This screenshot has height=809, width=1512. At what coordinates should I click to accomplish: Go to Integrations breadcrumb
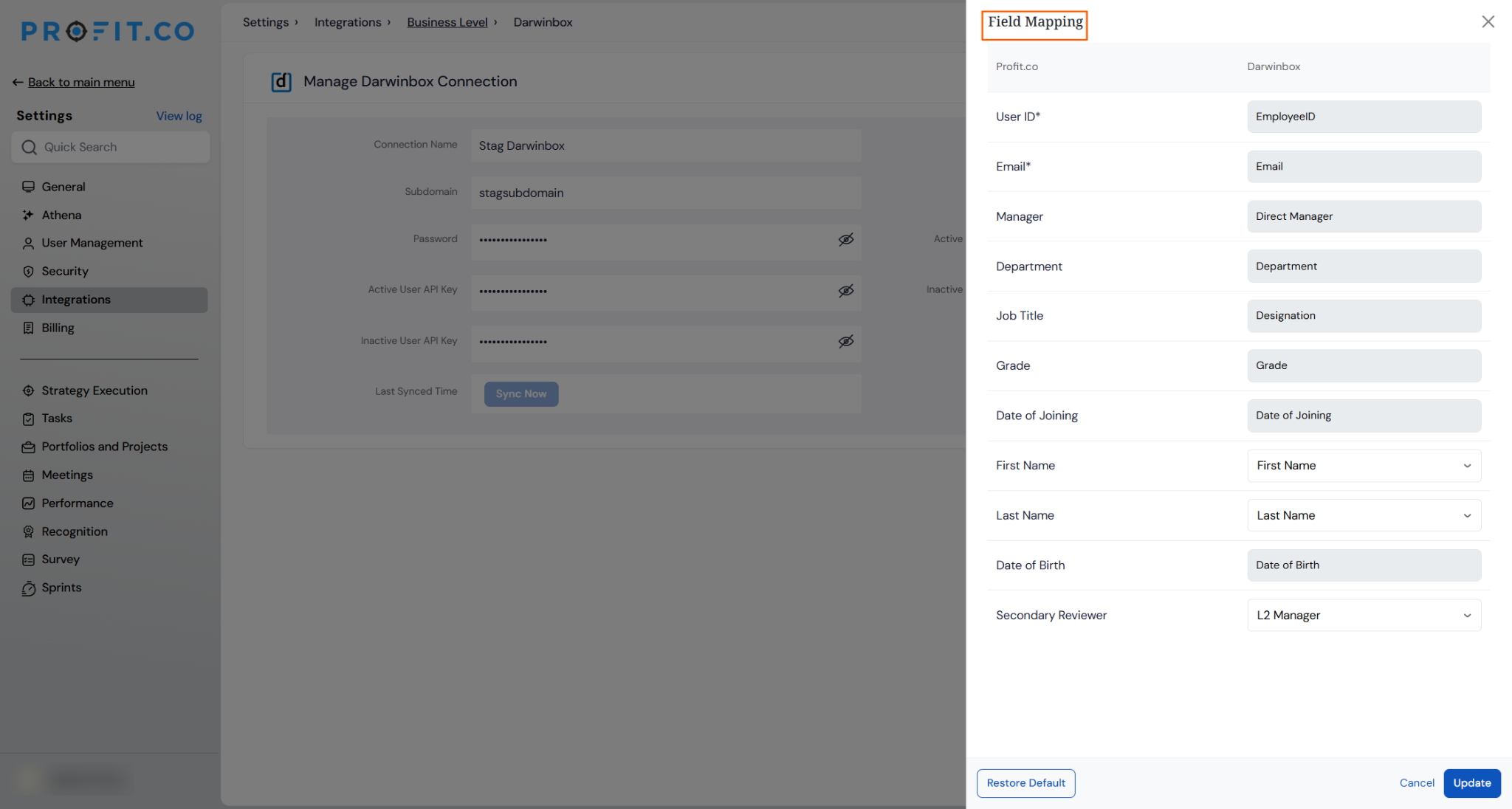pos(348,22)
